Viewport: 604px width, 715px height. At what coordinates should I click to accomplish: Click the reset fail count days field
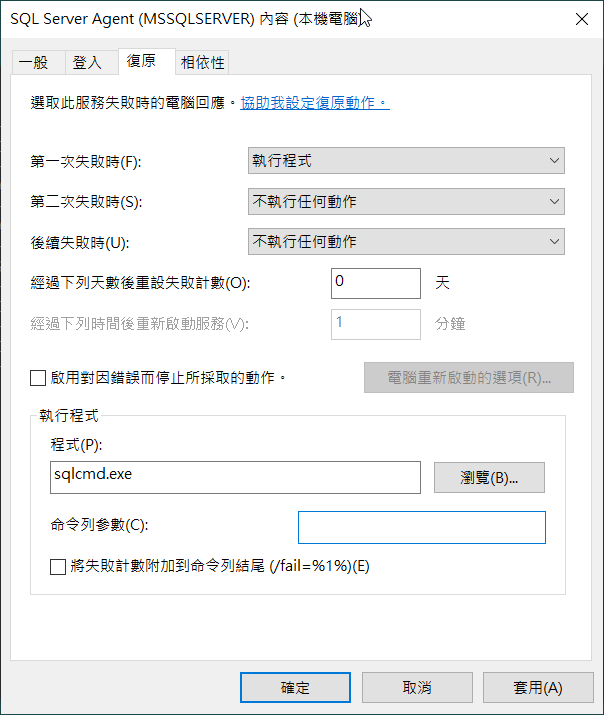tap(375, 283)
